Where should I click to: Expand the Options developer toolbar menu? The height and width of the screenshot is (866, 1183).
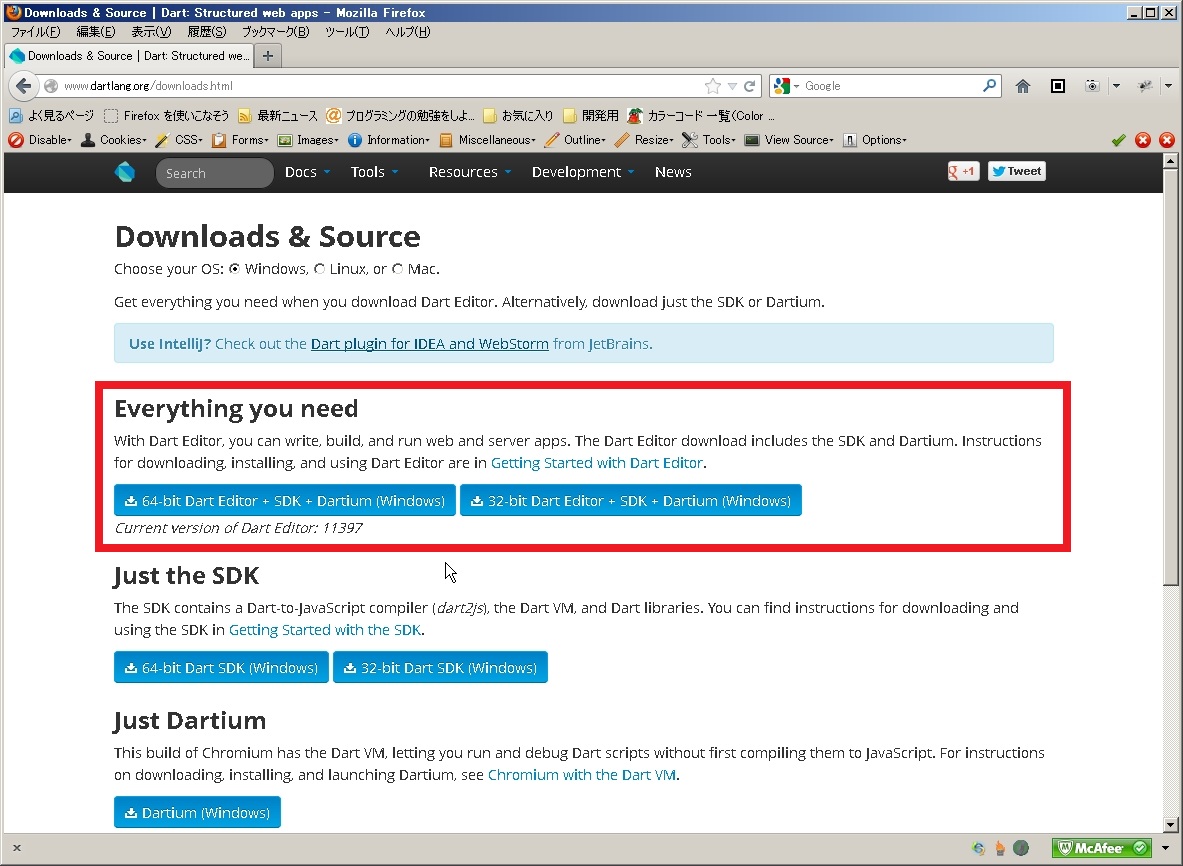click(874, 140)
